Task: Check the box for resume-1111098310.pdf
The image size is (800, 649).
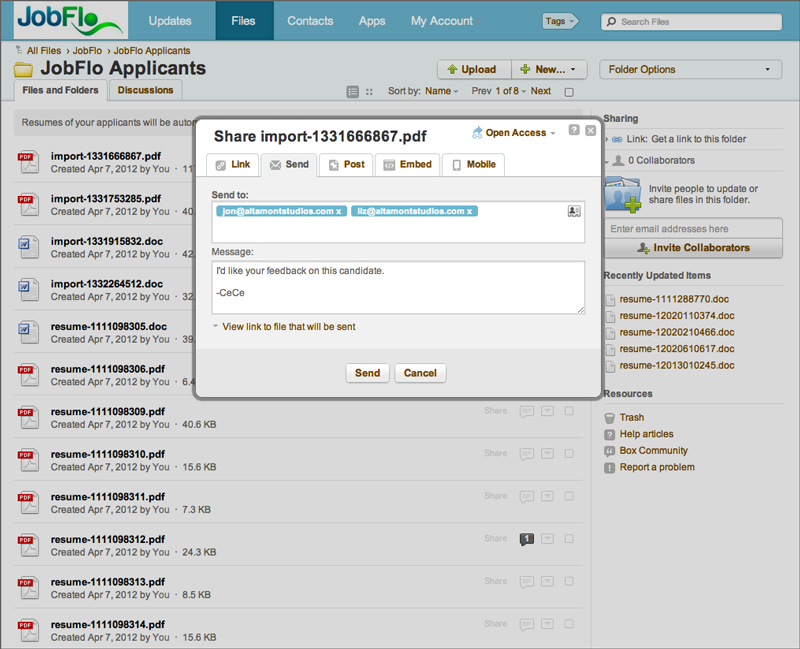Action: pos(569,454)
